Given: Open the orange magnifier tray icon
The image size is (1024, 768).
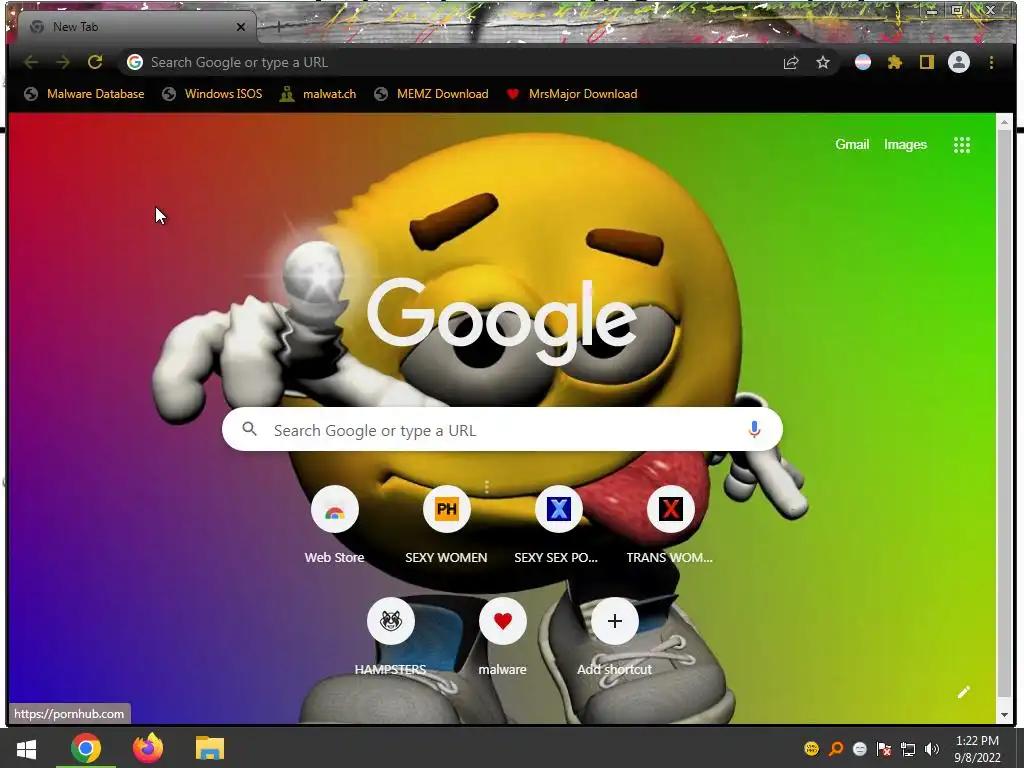Looking at the screenshot, I should pyautogui.click(x=835, y=749).
